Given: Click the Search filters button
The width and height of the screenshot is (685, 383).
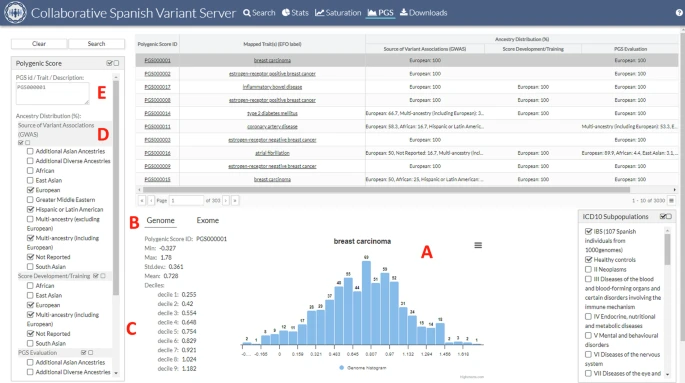Looking at the screenshot, I should pos(96,44).
